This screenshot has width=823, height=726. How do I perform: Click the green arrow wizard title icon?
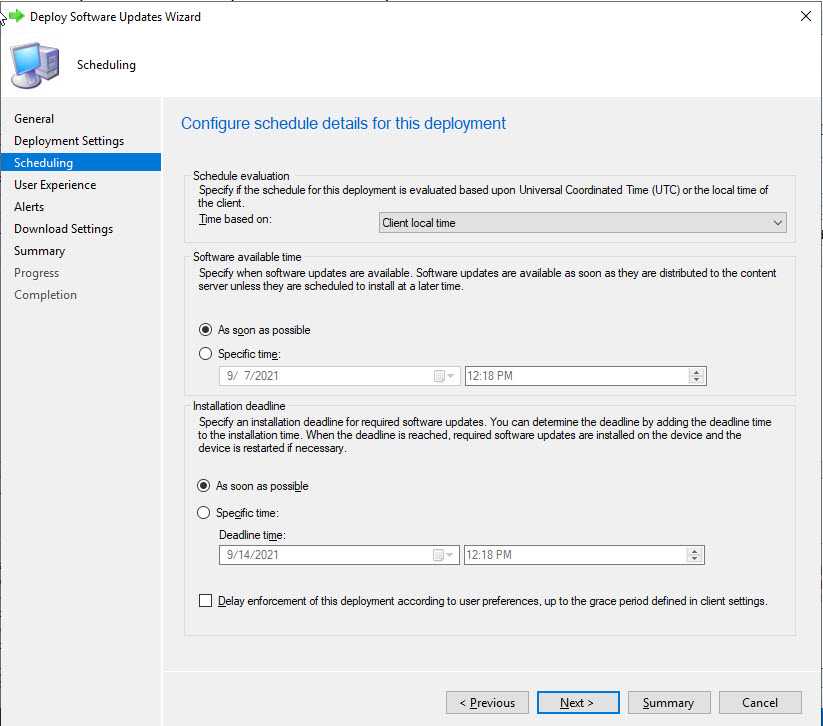(16, 16)
